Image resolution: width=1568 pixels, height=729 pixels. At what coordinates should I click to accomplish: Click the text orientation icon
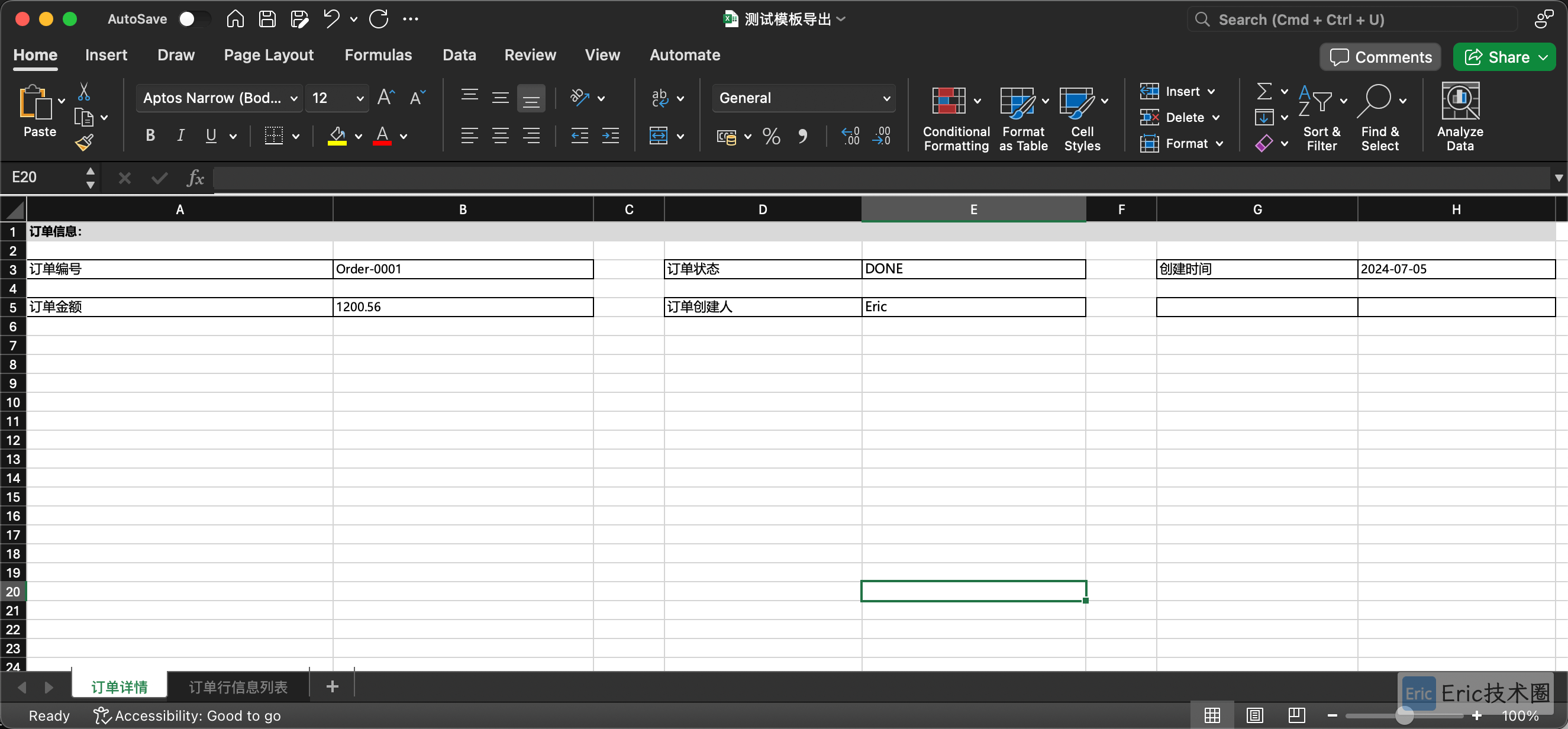(x=579, y=98)
